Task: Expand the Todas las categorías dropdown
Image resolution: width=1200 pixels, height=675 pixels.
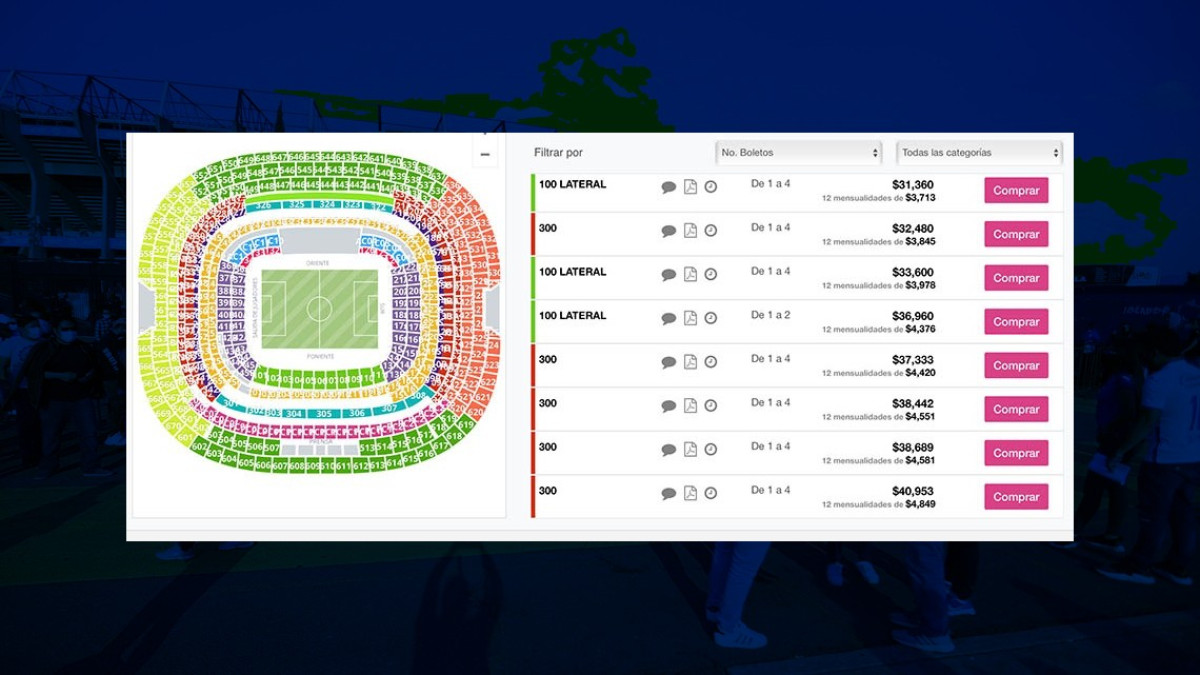Action: 979,153
